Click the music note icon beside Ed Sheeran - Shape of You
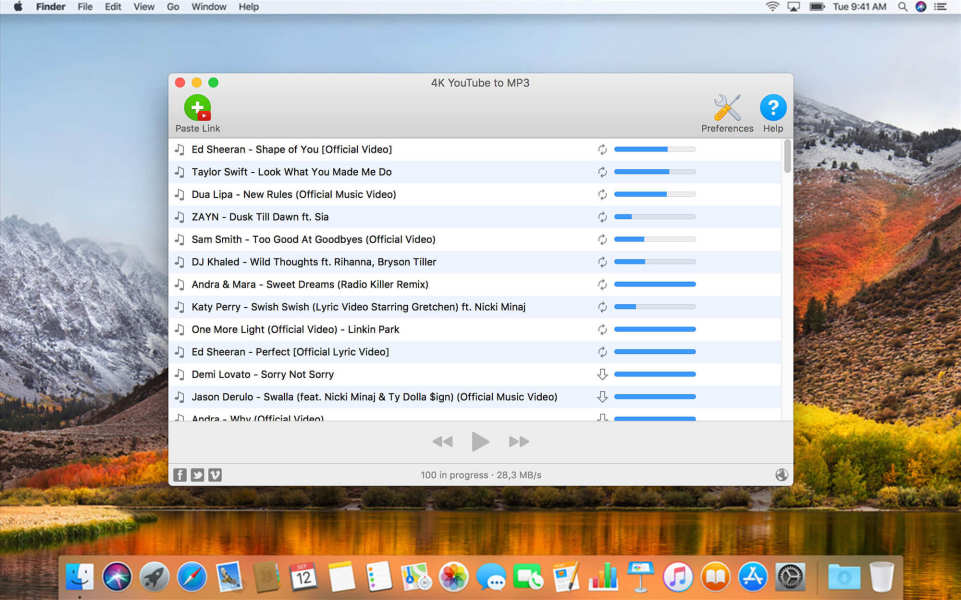This screenshot has height=600, width=961. 180,149
